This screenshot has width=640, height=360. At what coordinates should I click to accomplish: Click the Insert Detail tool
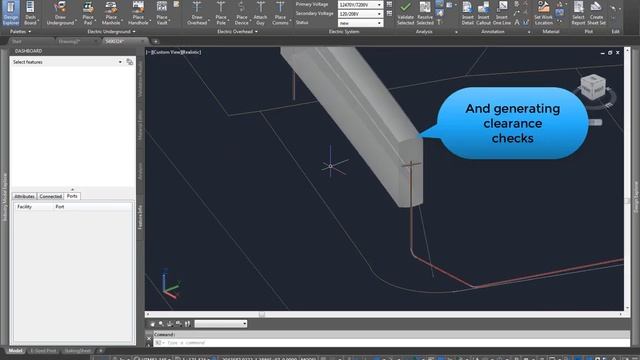pyautogui.click(x=468, y=13)
